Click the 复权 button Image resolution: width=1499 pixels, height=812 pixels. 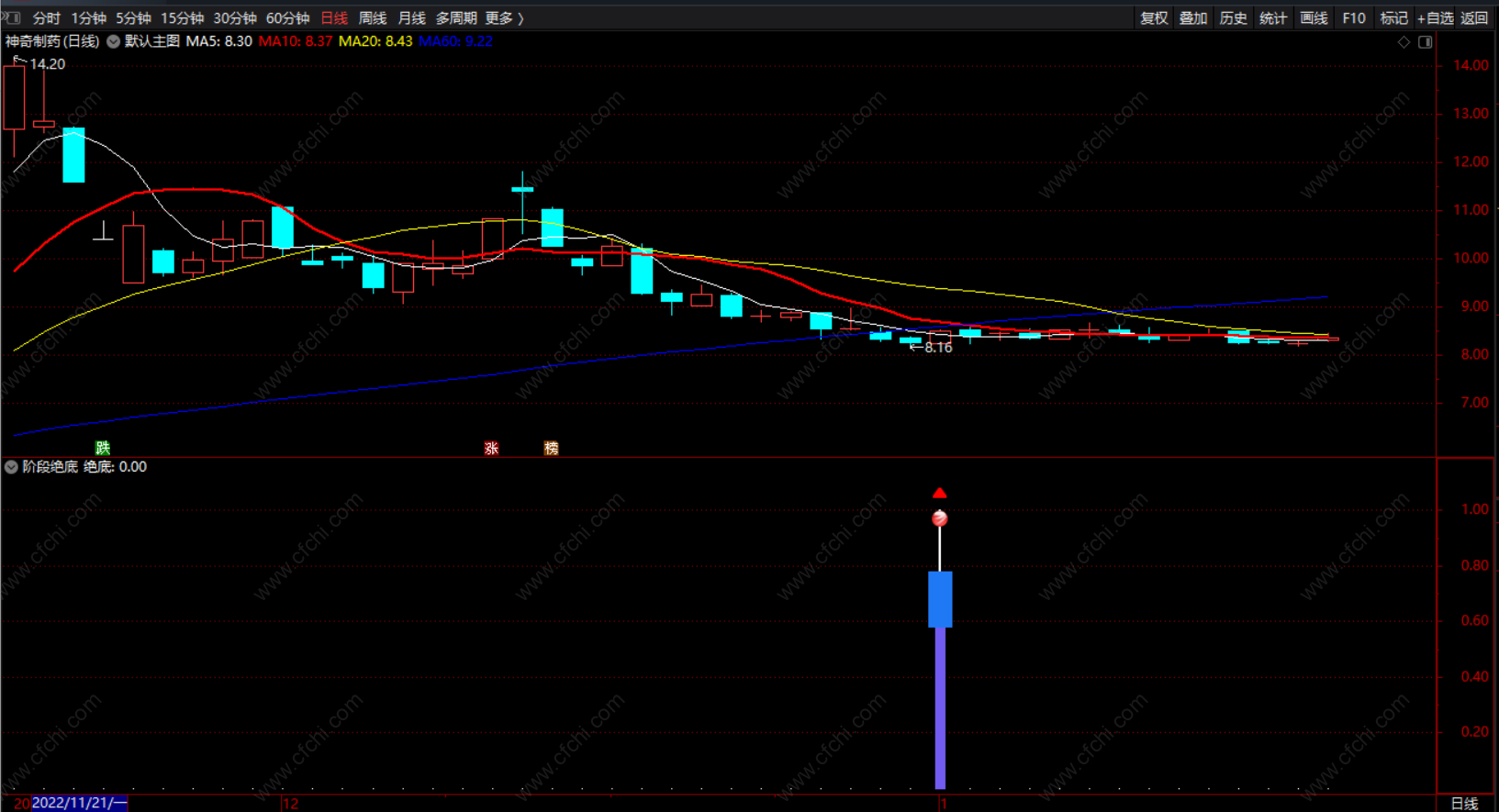(1154, 18)
